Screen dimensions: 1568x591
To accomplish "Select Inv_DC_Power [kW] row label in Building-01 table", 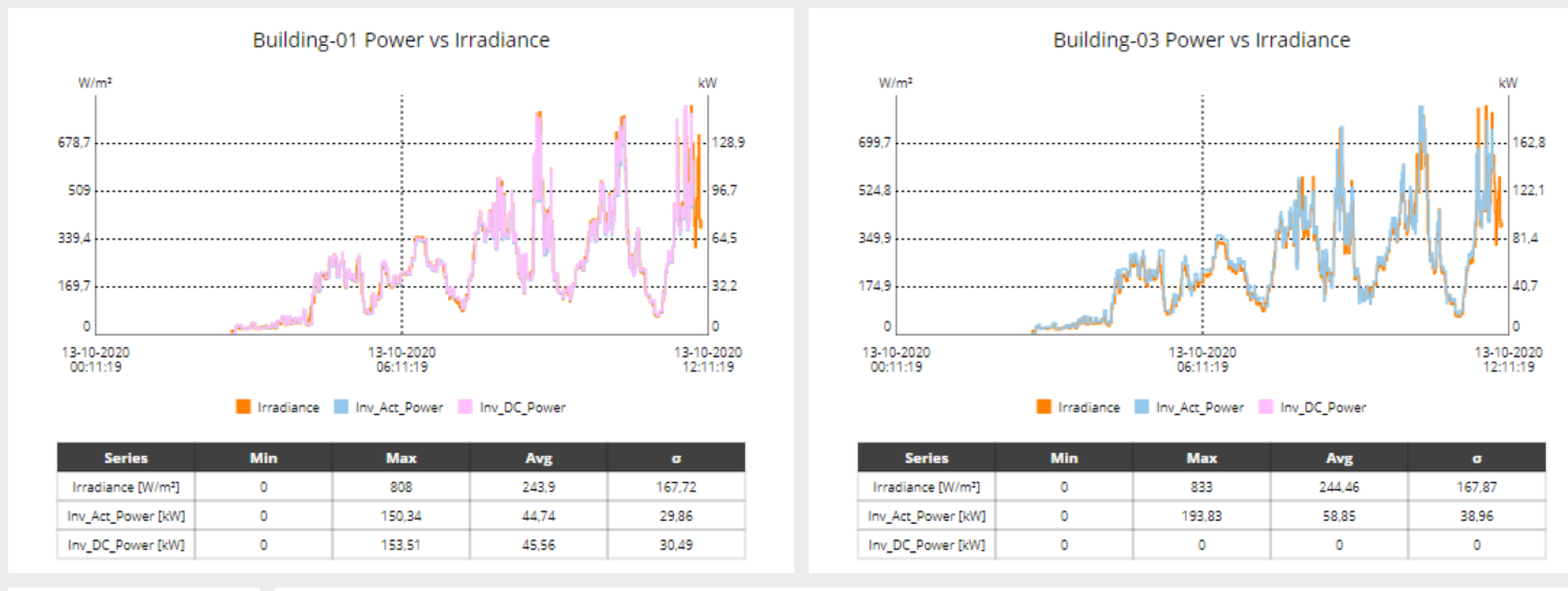I will pos(125,544).
